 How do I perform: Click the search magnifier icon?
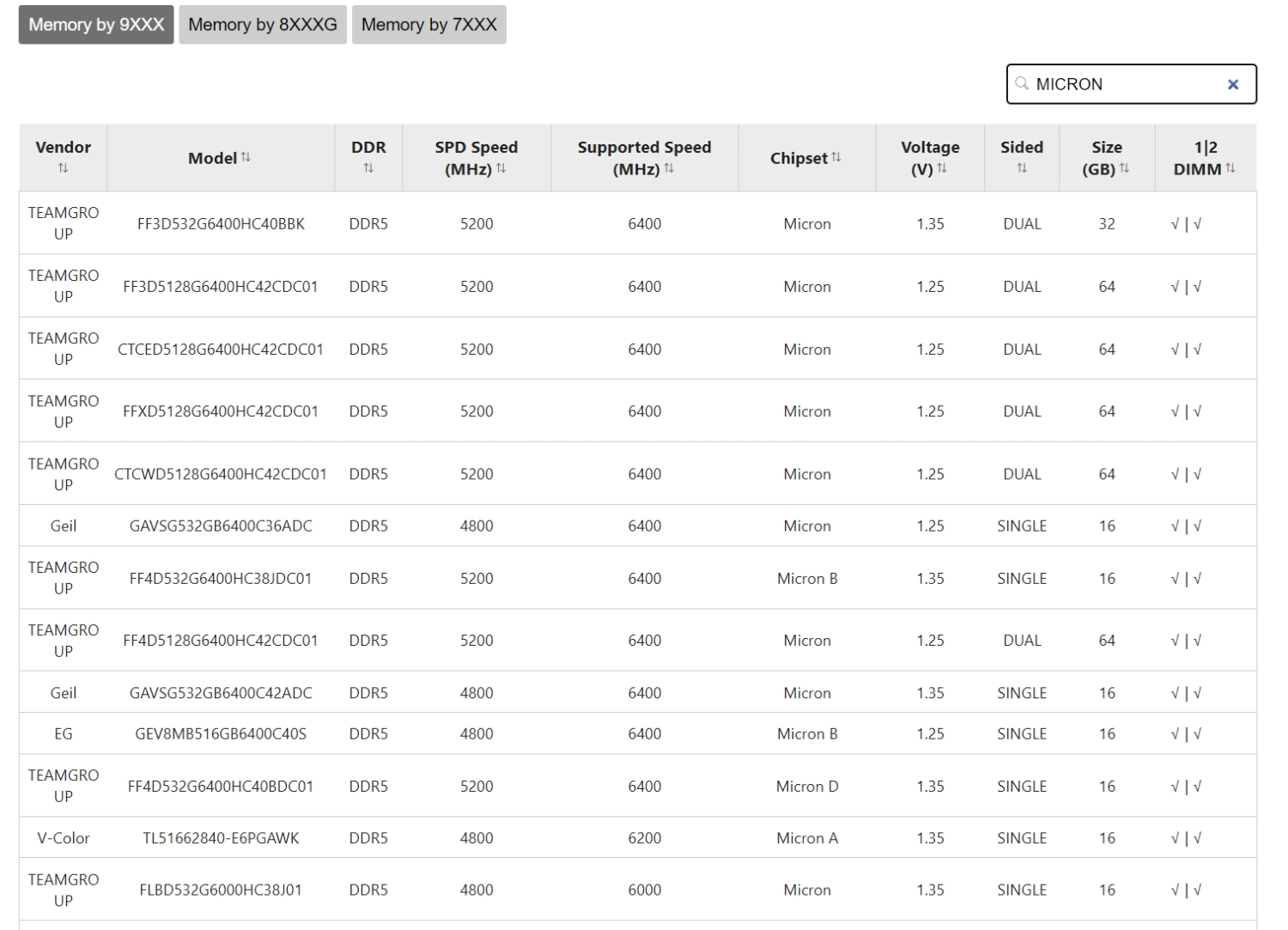tap(1022, 83)
